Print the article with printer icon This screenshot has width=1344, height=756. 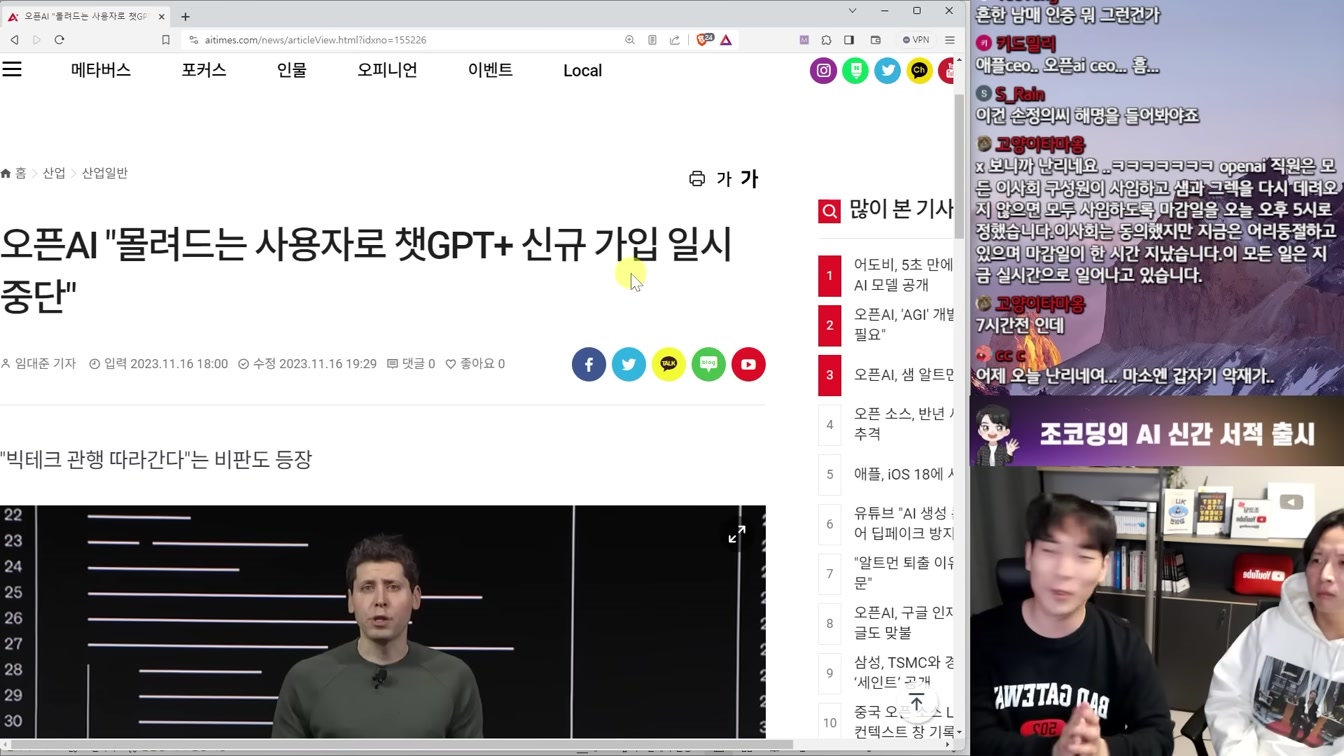point(697,179)
